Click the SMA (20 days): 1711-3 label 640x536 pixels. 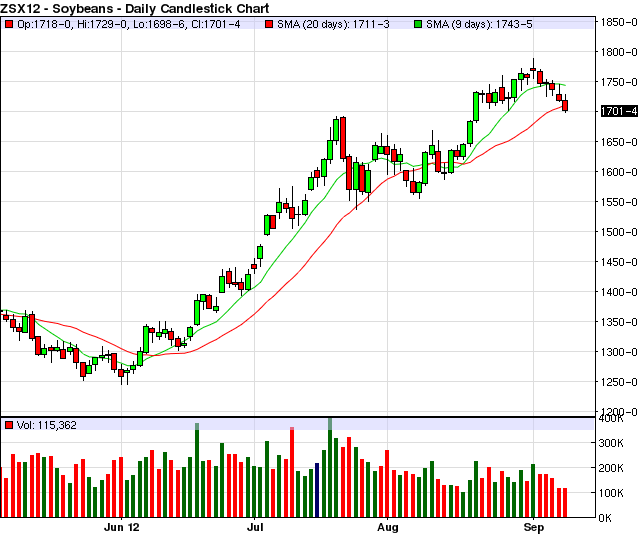(x=333, y=24)
